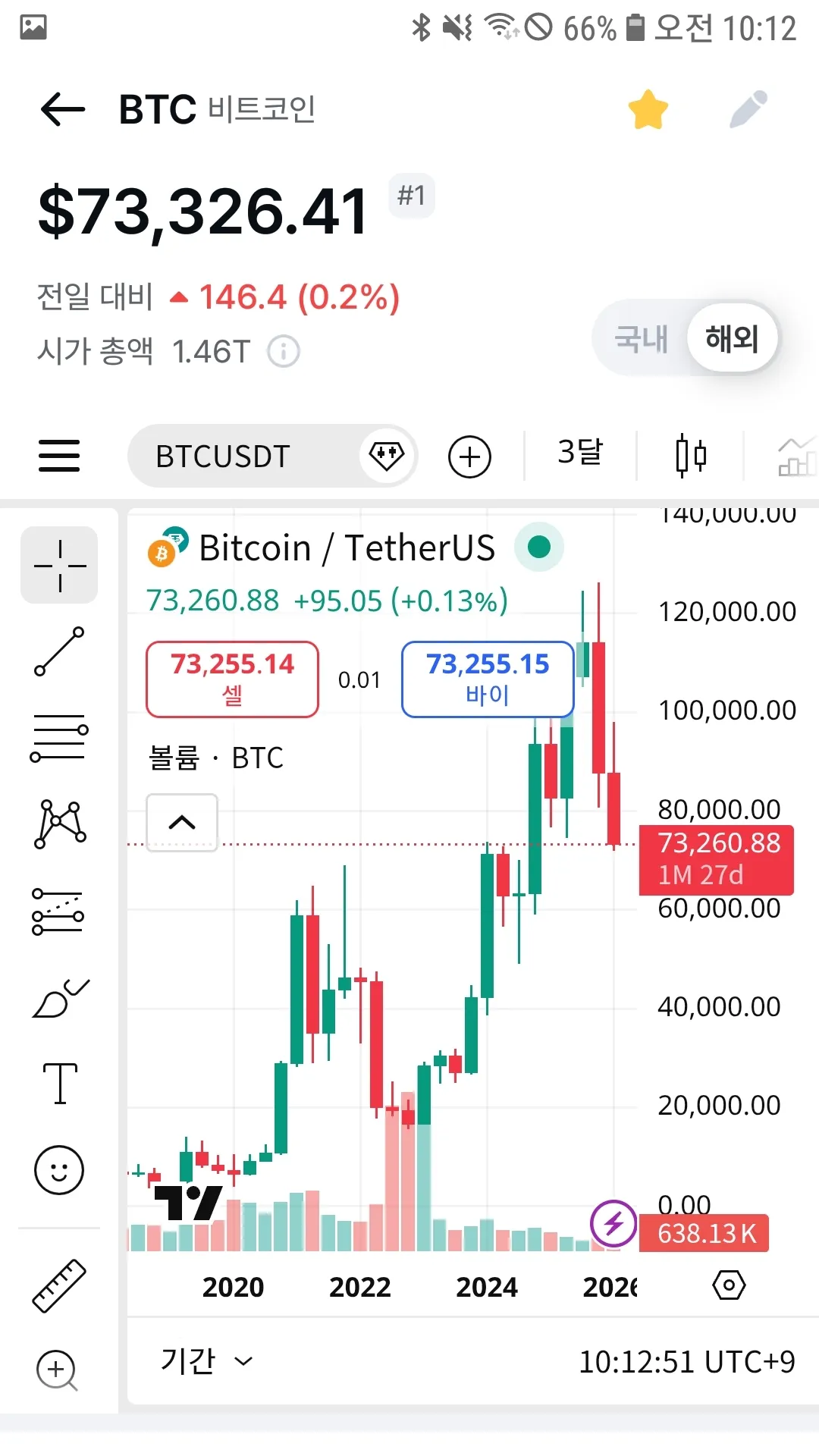Switch to the 국내 market option
The height and width of the screenshot is (1456, 819).
click(x=642, y=338)
